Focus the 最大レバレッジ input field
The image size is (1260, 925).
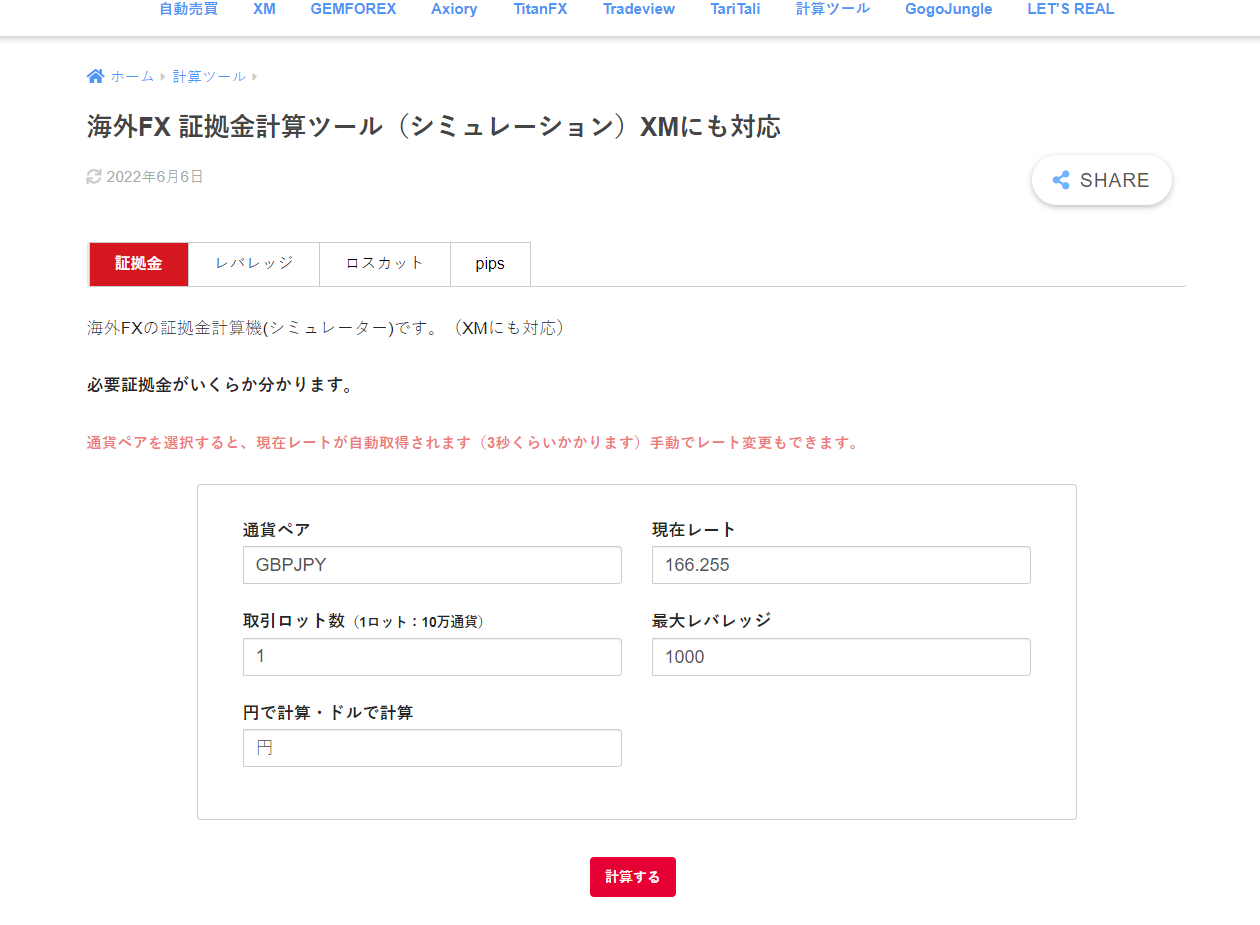point(841,657)
